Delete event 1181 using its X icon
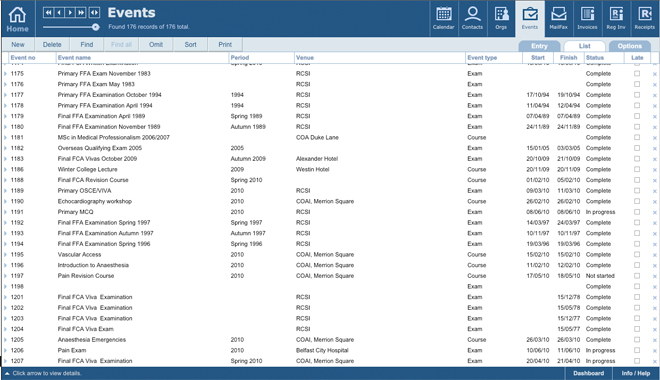The image size is (660, 380). click(655, 138)
